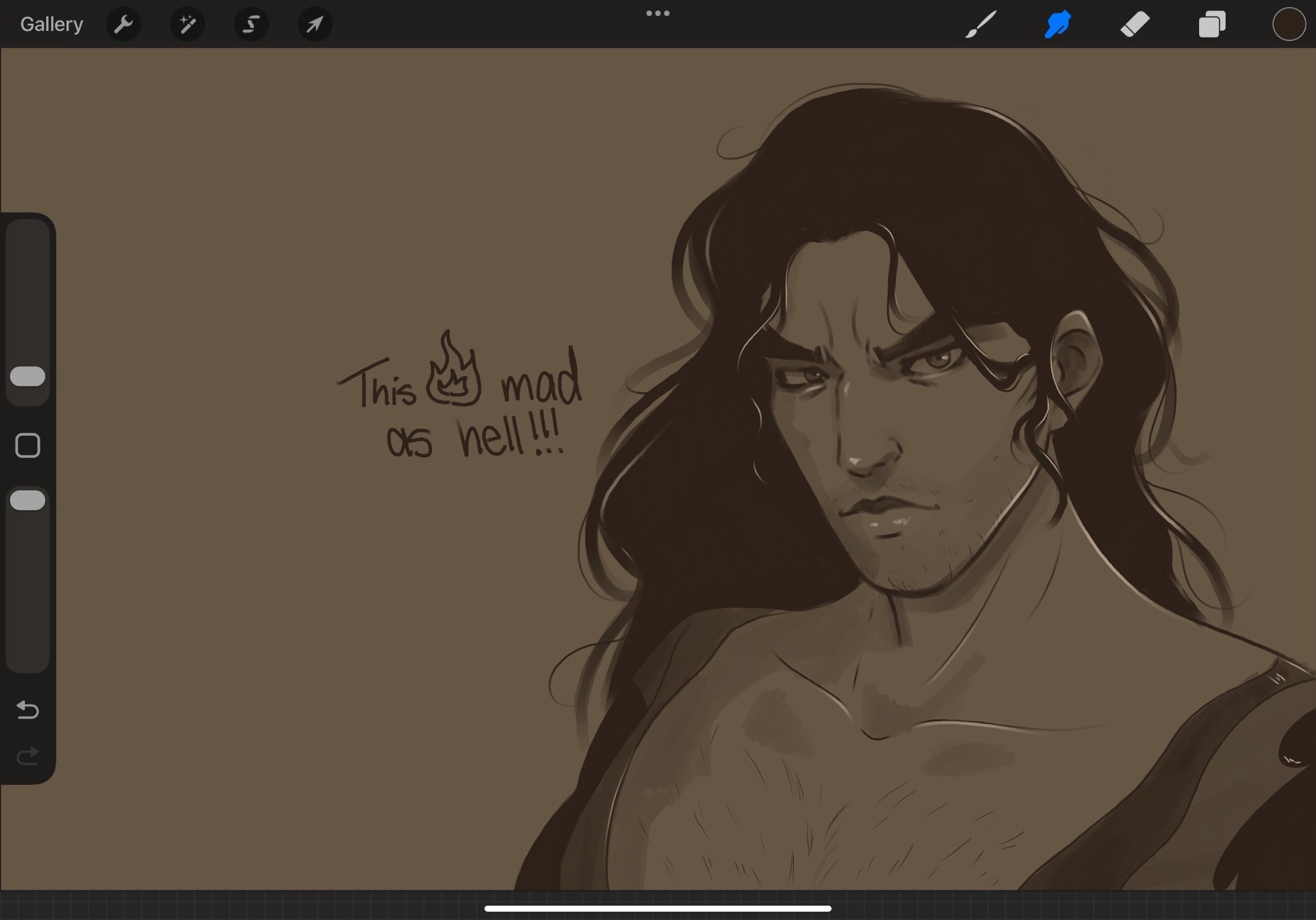Select the Eraser tool
The image size is (1316, 920).
[1135, 24]
